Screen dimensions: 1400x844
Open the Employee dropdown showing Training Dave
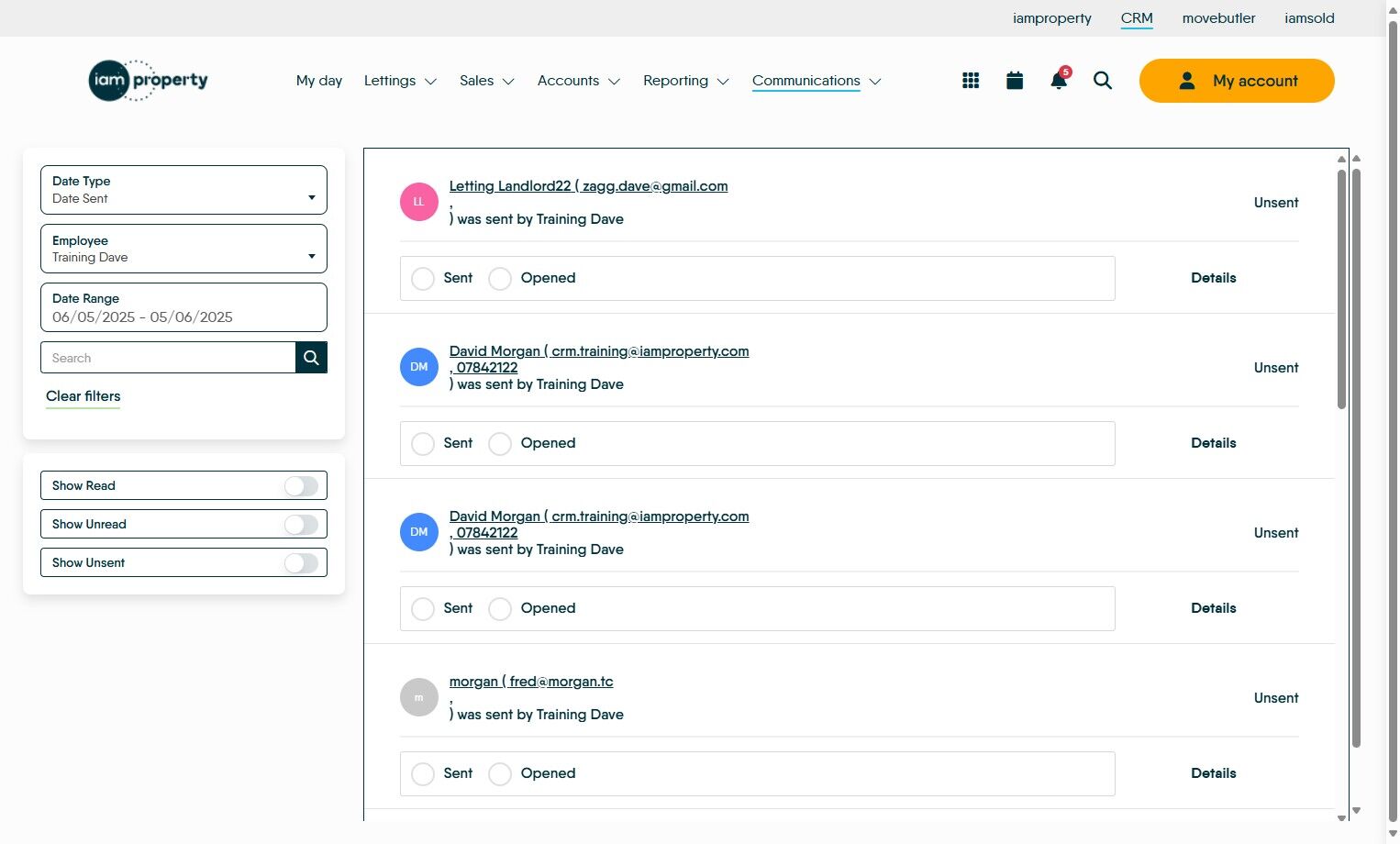click(x=183, y=249)
